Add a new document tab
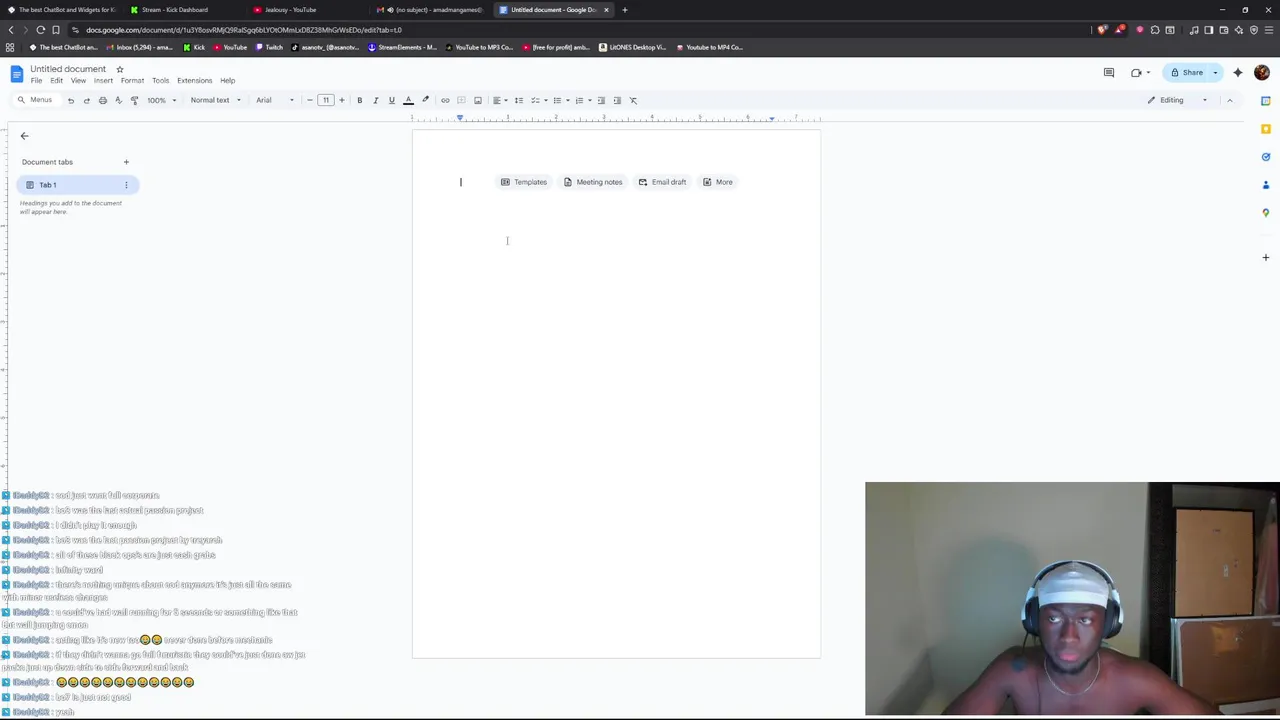 (x=126, y=162)
